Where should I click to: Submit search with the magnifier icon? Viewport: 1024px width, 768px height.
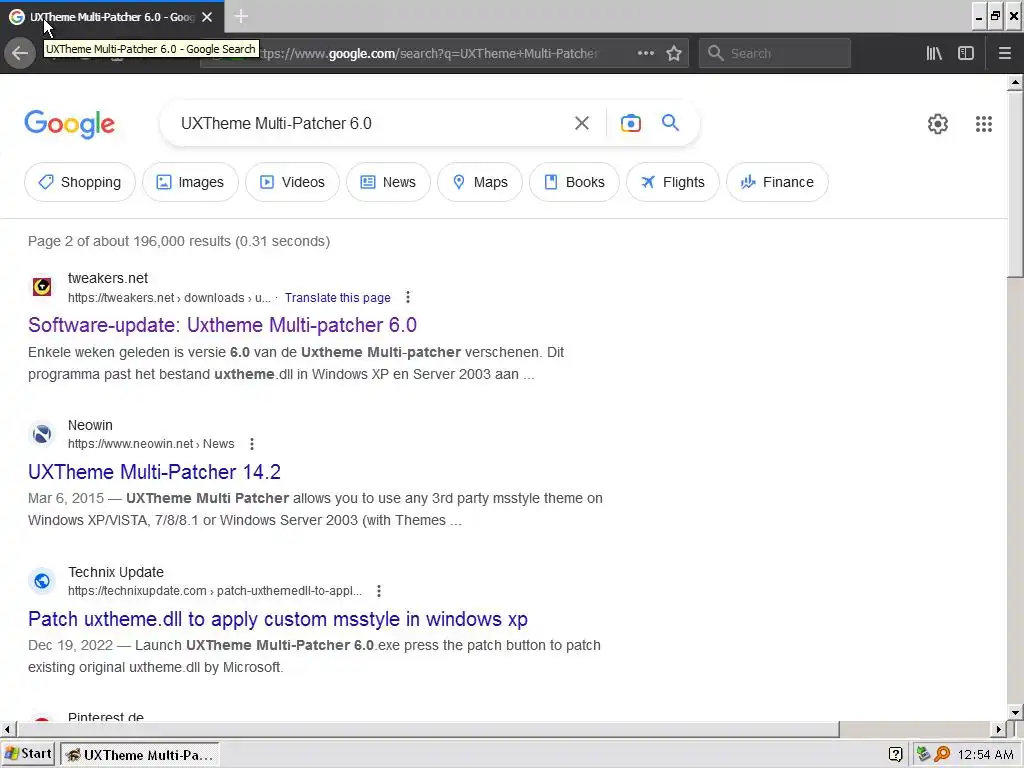[670, 122]
